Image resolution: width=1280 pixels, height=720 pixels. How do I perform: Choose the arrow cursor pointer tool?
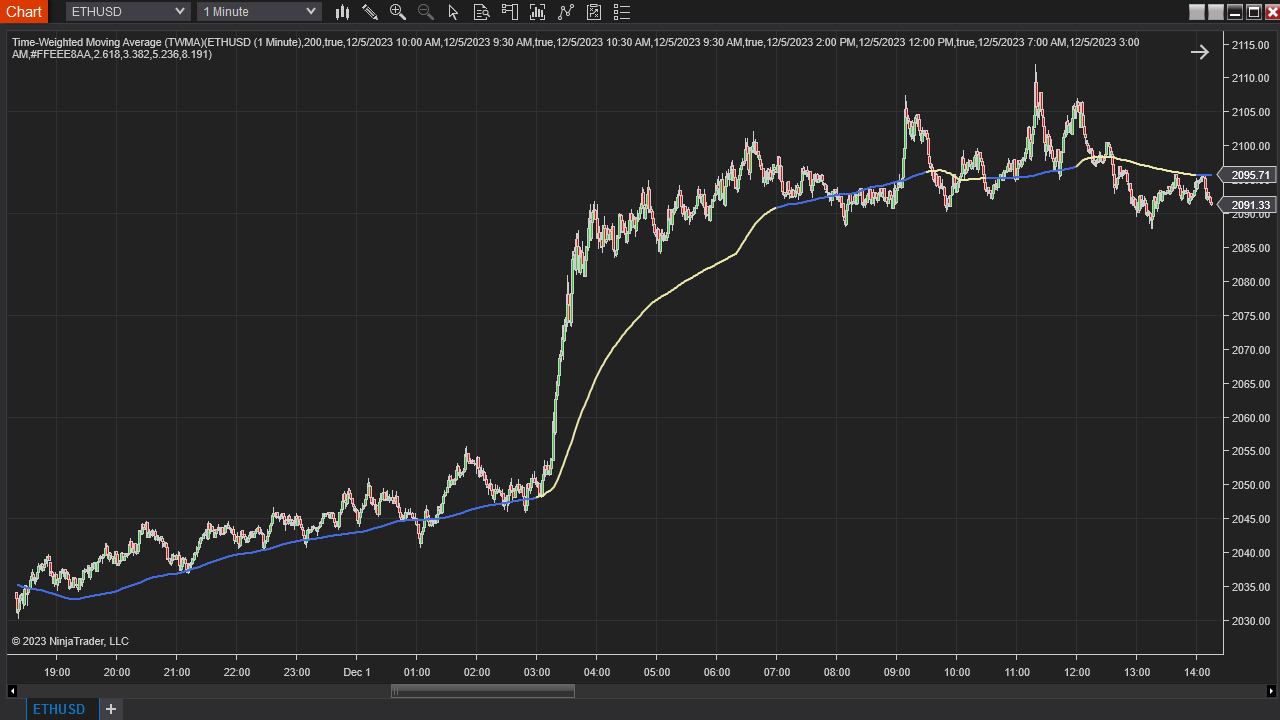[x=454, y=12]
